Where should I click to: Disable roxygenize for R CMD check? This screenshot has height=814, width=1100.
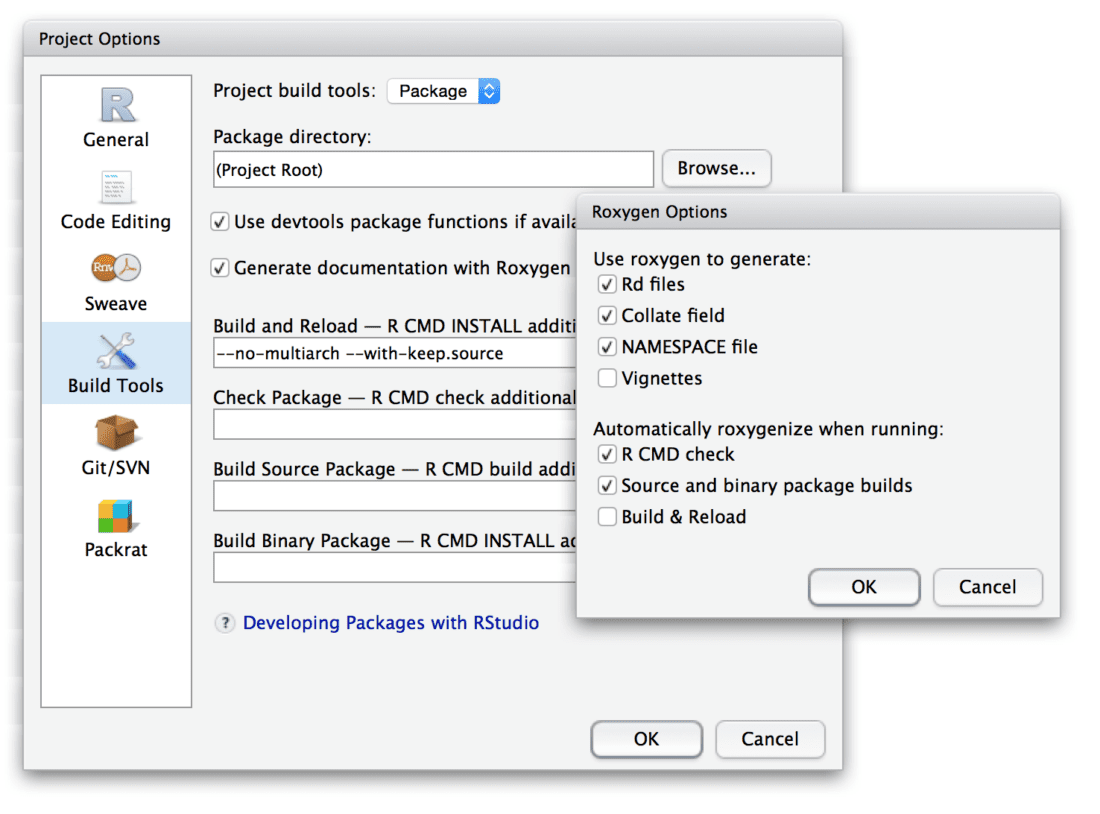click(x=607, y=453)
